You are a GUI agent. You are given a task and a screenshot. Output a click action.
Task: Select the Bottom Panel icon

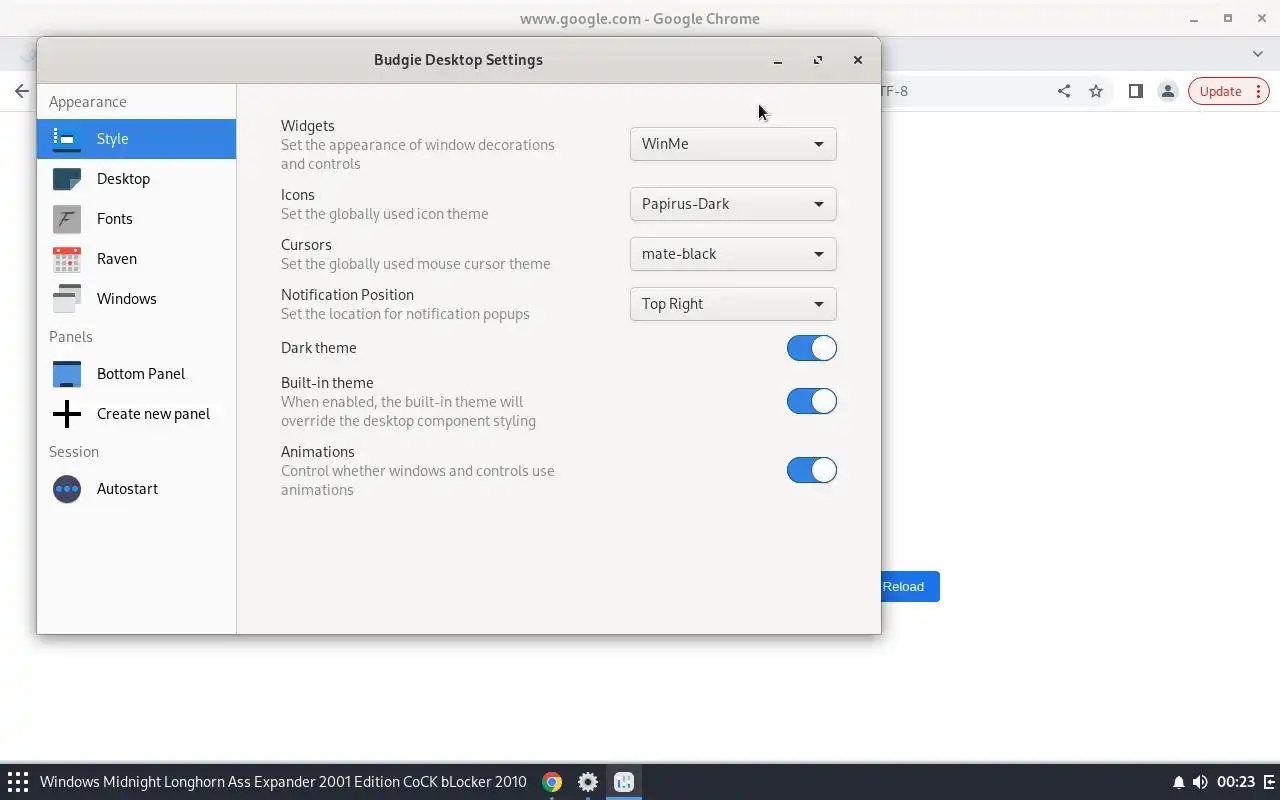pos(66,374)
